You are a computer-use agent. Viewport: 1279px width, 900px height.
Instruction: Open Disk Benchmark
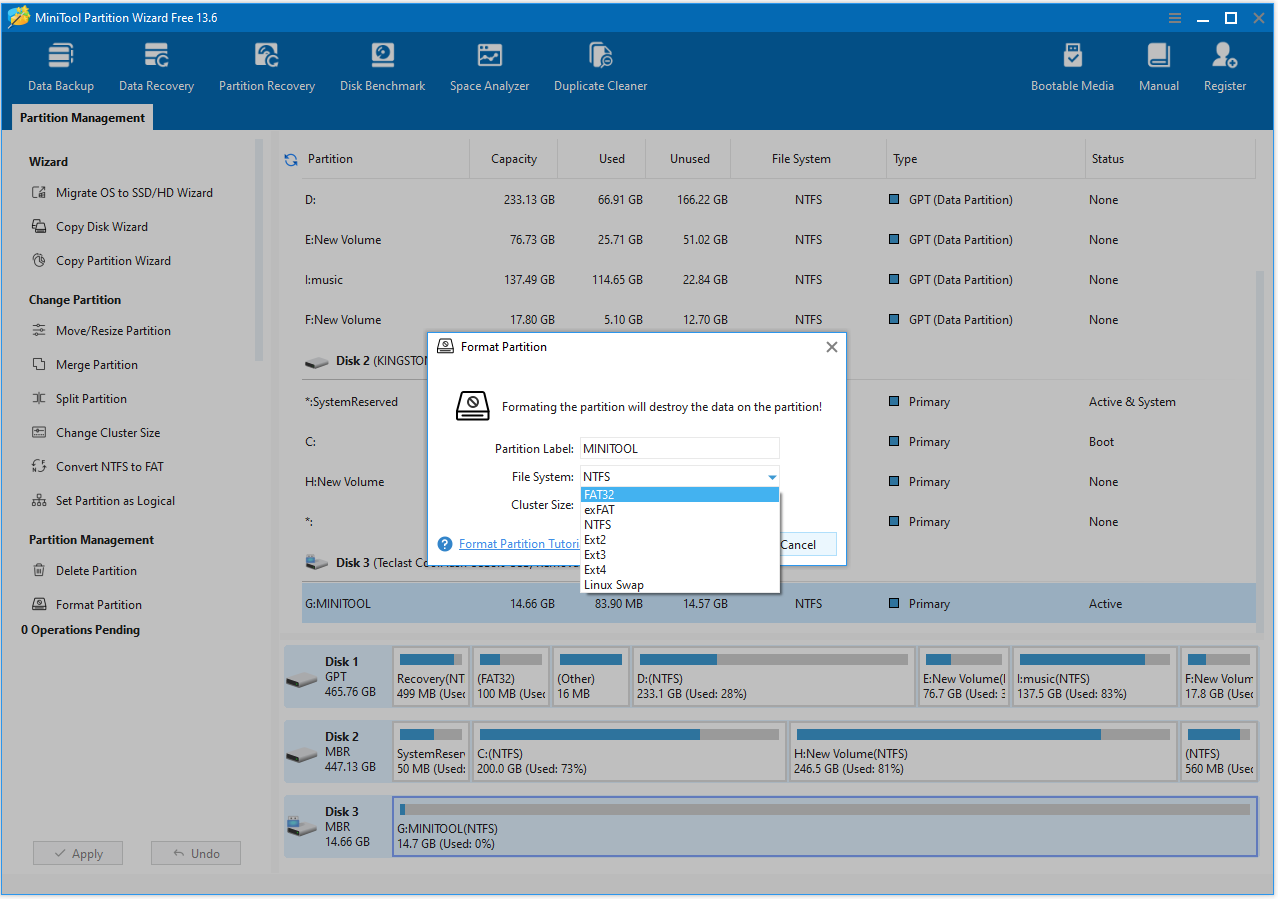click(x=382, y=65)
